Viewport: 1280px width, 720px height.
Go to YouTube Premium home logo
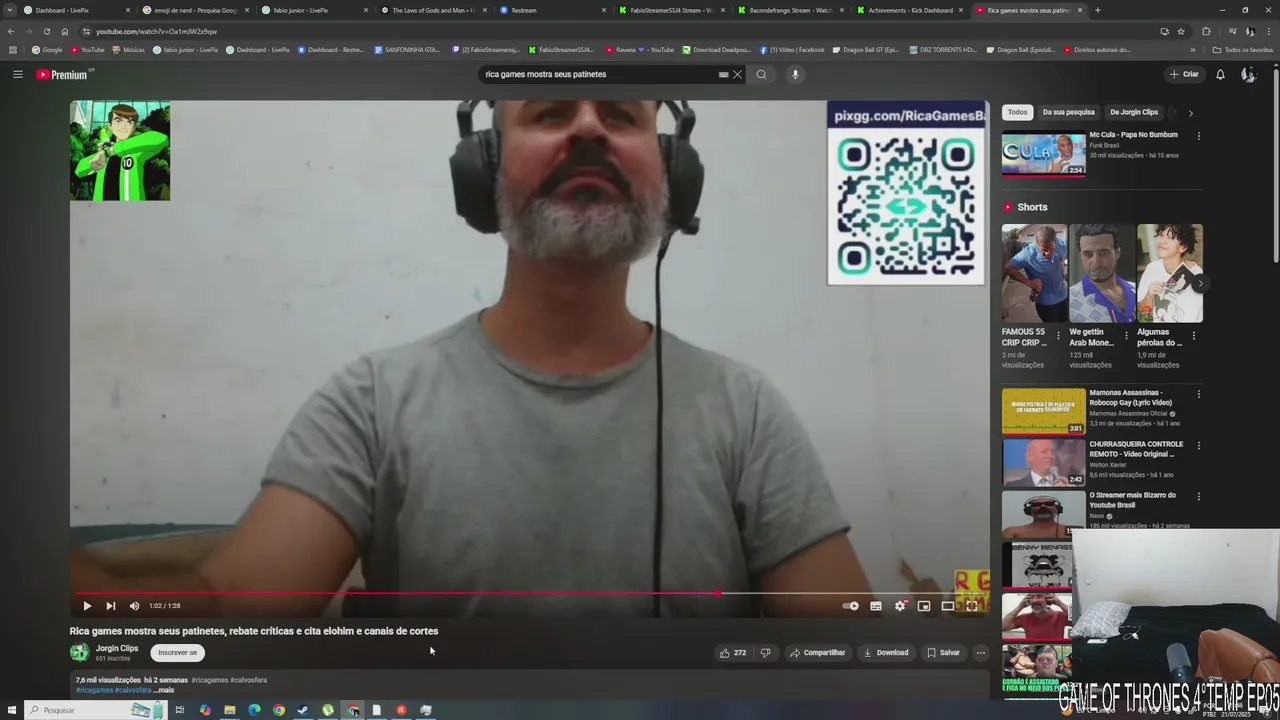click(x=64, y=74)
